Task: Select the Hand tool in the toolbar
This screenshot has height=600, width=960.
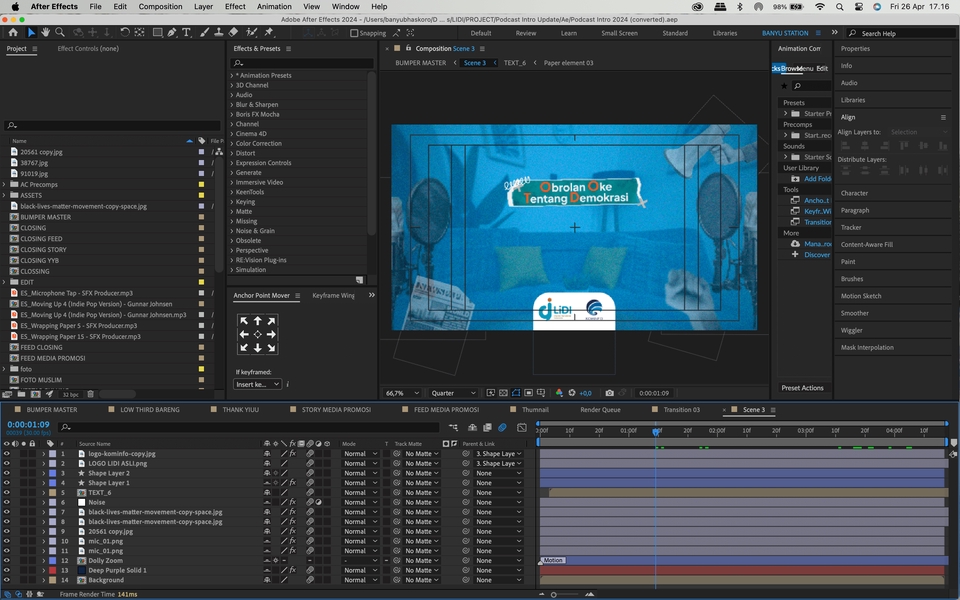Action: pyautogui.click(x=46, y=31)
